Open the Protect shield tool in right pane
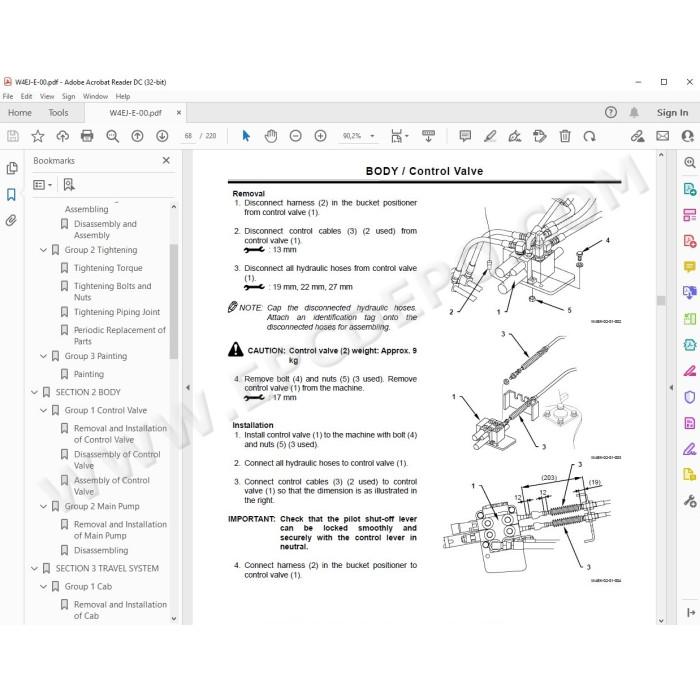 coord(690,397)
